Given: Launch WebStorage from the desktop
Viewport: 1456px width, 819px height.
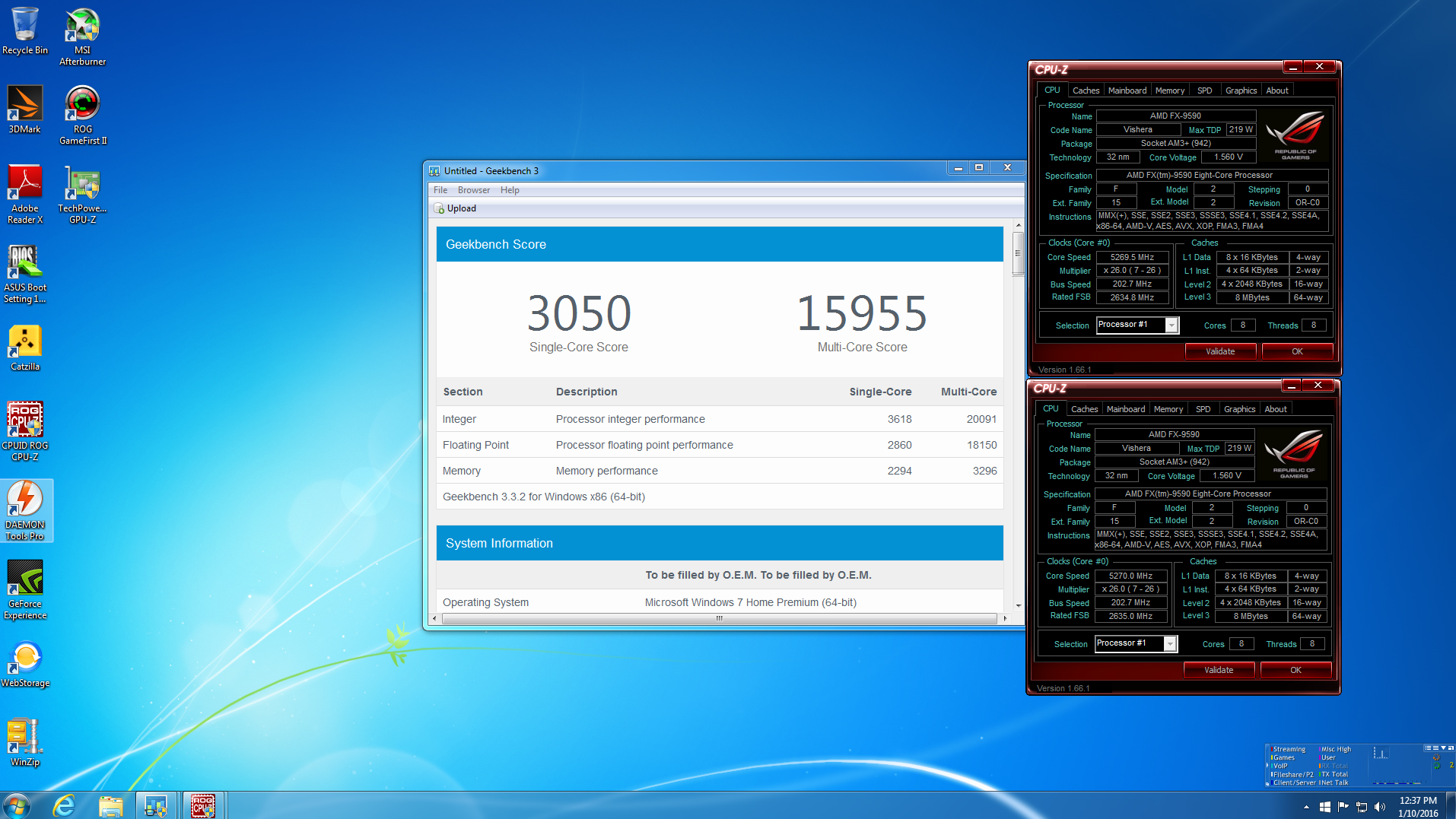Looking at the screenshot, I should pos(25,663).
